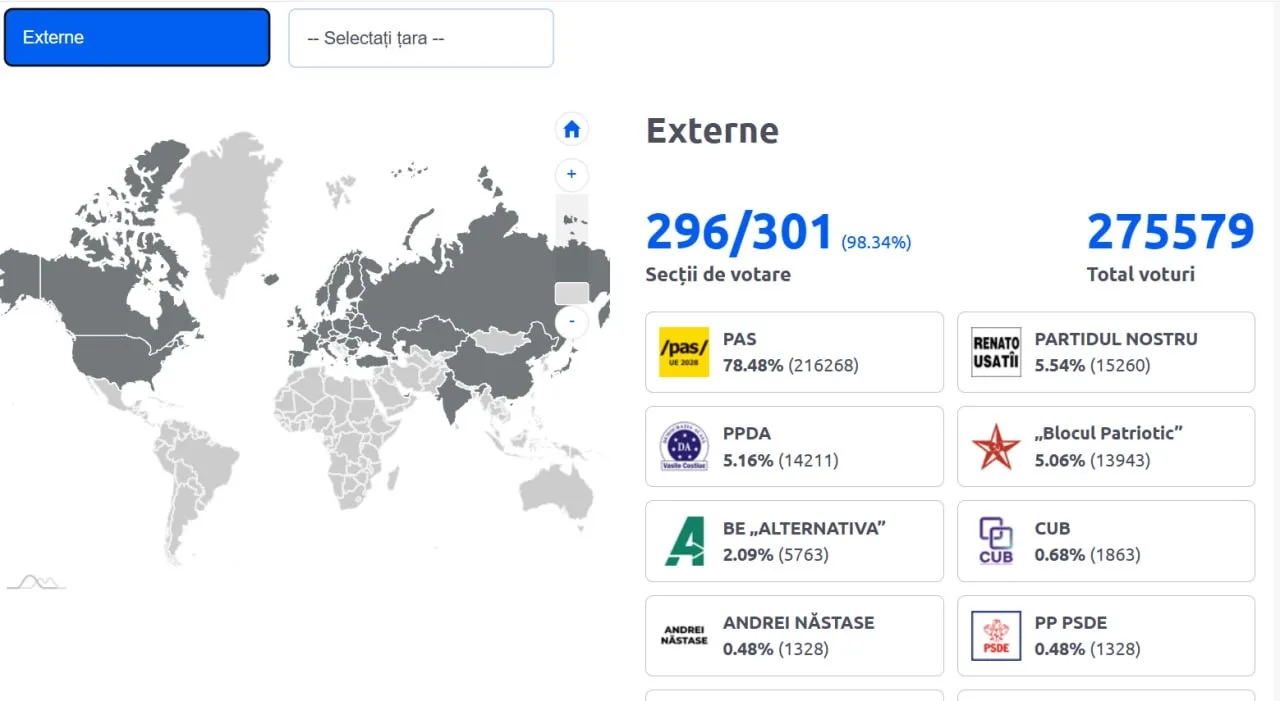Zoom in with the map plus button
Screen dimensions: 1280x701
(572, 174)
